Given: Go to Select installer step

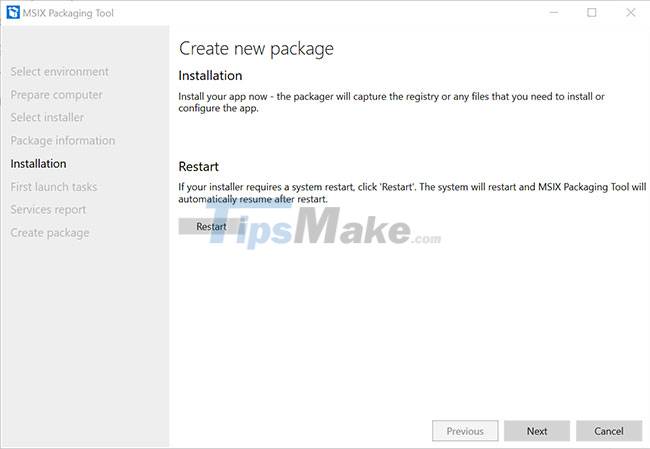Looking at the screenshot, I should [47, 118].
